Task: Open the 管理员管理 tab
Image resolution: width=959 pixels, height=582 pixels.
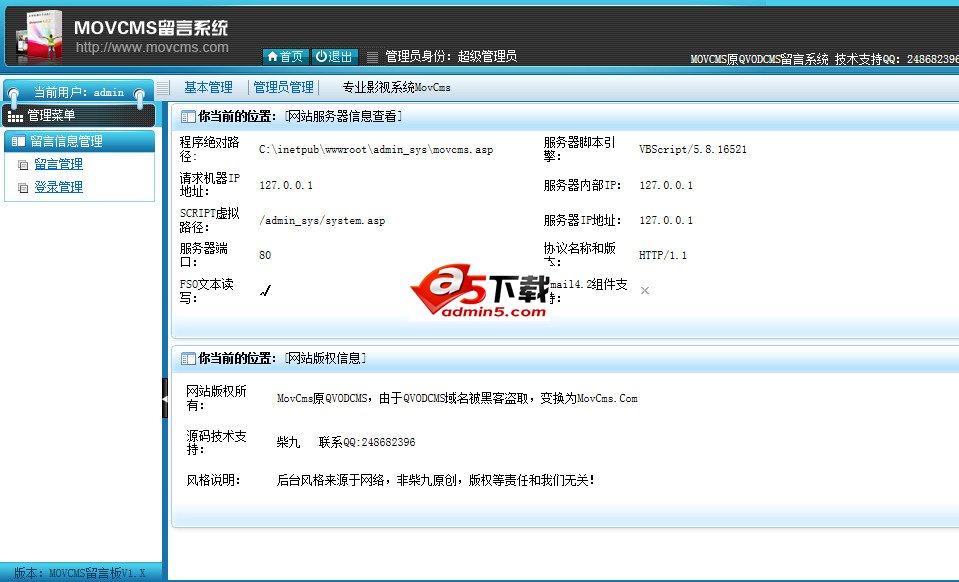Action: (x=283, y=87)
